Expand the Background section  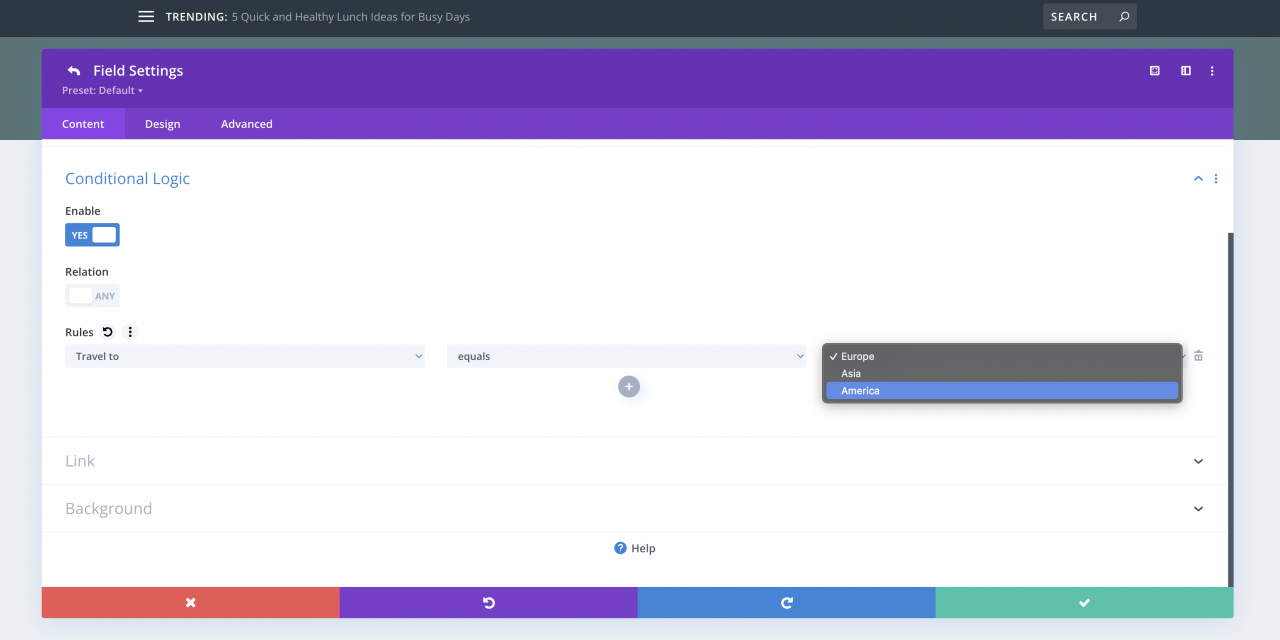click(1198, 509)
